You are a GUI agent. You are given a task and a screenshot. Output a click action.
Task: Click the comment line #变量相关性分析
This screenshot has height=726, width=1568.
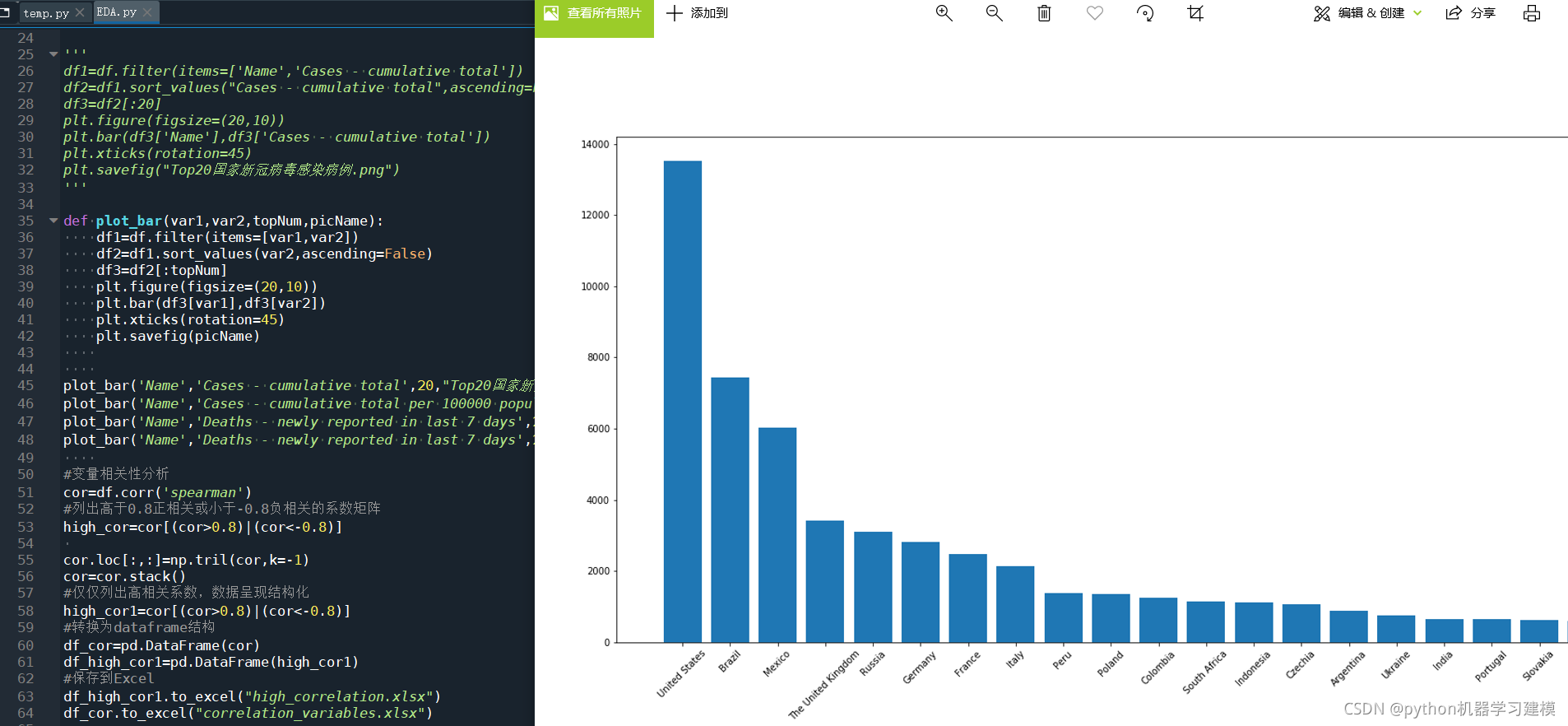pyautogui.click(x=116, y=474)
